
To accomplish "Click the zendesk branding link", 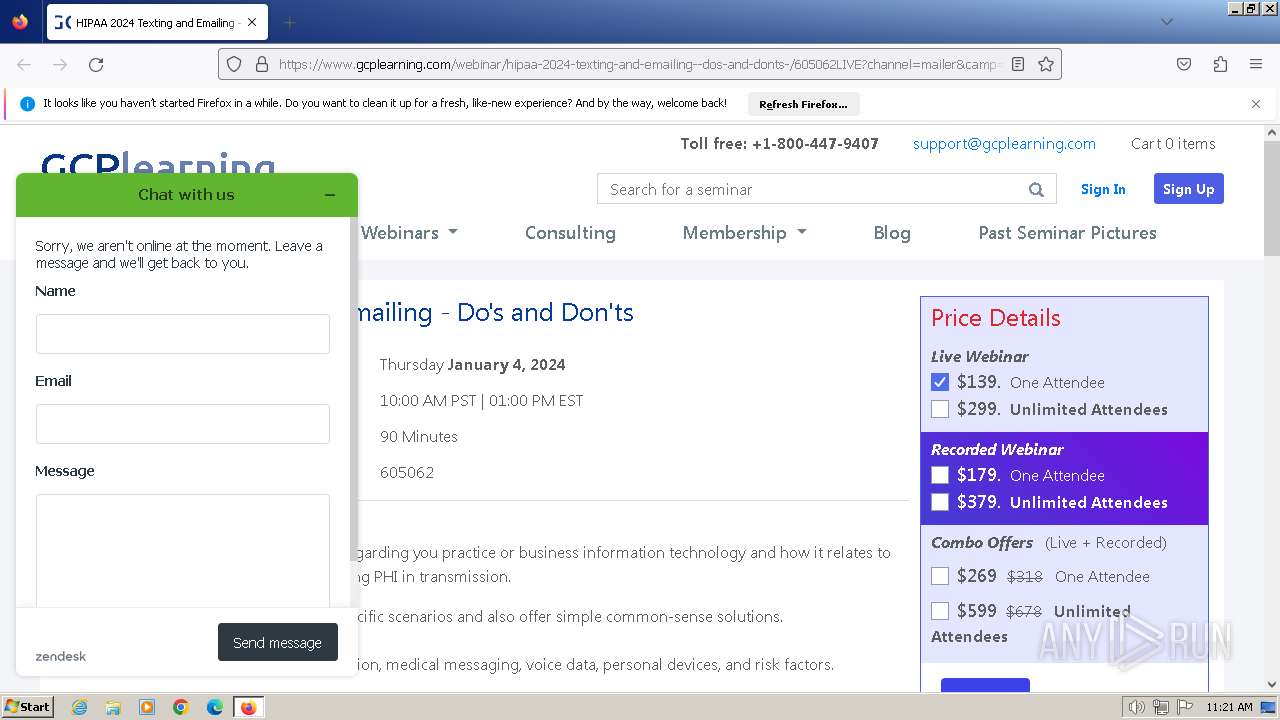I will point(61,656).
